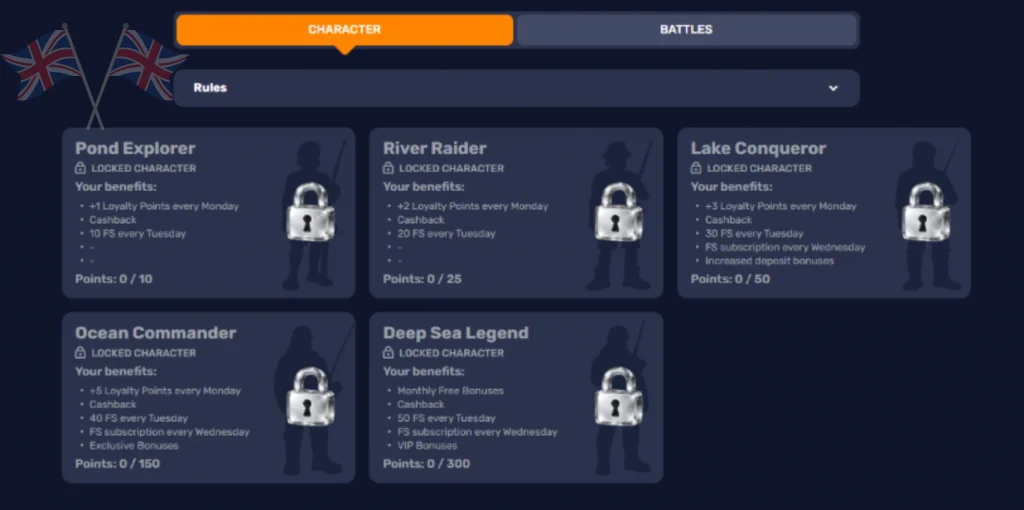The height and width of the screenshot is (510, 1024).
Task: Click 'Increased deposit bonuses' benefit
Action: (x=769, y=261)
